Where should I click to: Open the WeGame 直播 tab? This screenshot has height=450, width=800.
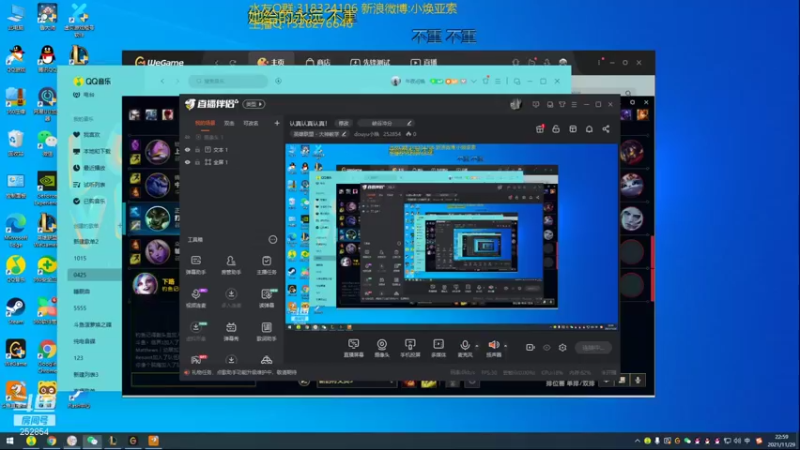(424, 62)
